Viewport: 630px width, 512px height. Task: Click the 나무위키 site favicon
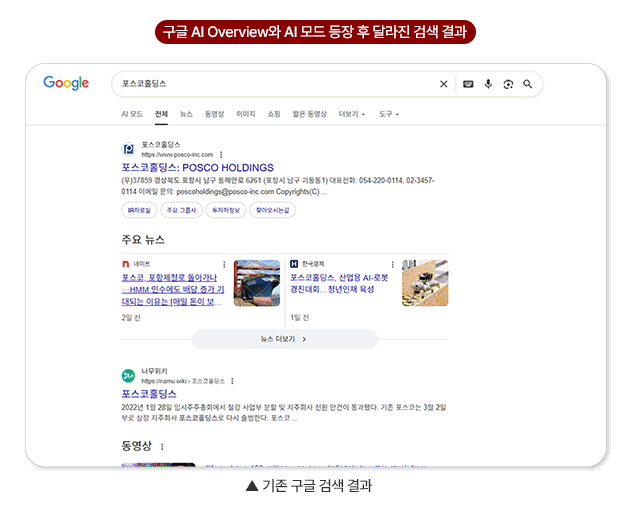click(129, 376)
